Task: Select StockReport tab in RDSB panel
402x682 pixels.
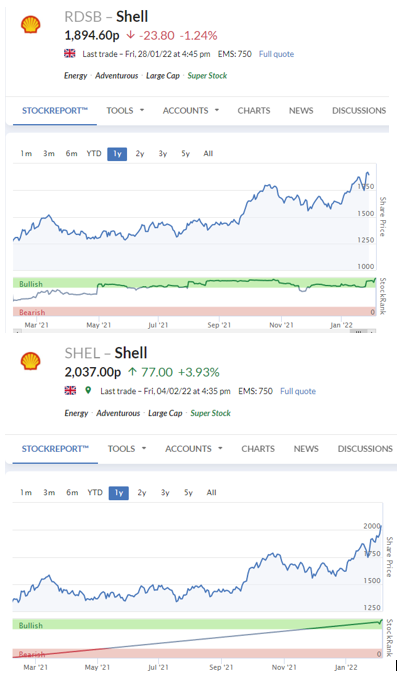Action: click(55, 110)
